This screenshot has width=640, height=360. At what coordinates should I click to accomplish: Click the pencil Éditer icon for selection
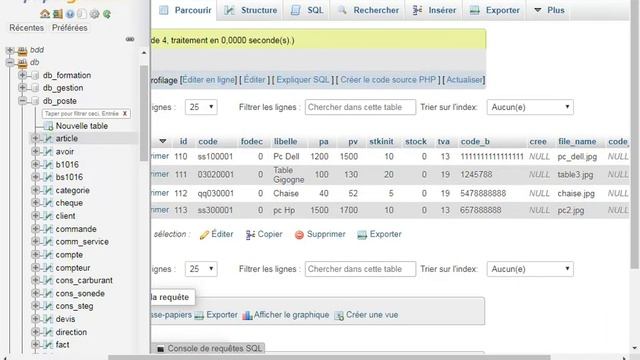click(x=204, y=235)
